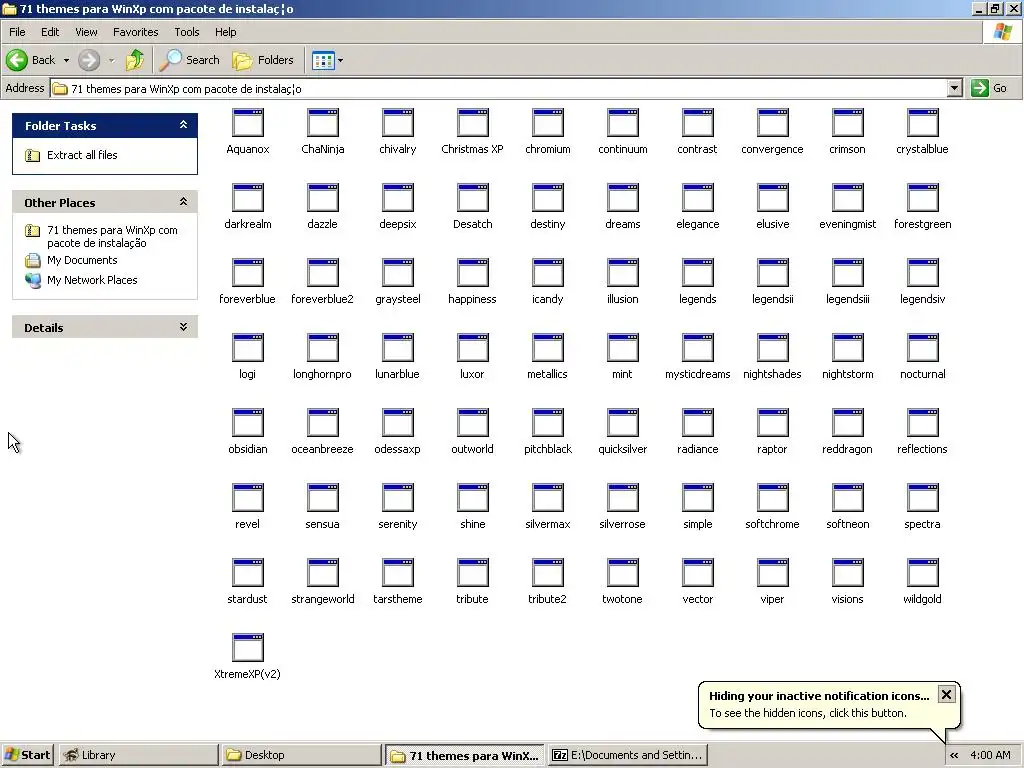Select the wildgold theme file

[922, 583]
